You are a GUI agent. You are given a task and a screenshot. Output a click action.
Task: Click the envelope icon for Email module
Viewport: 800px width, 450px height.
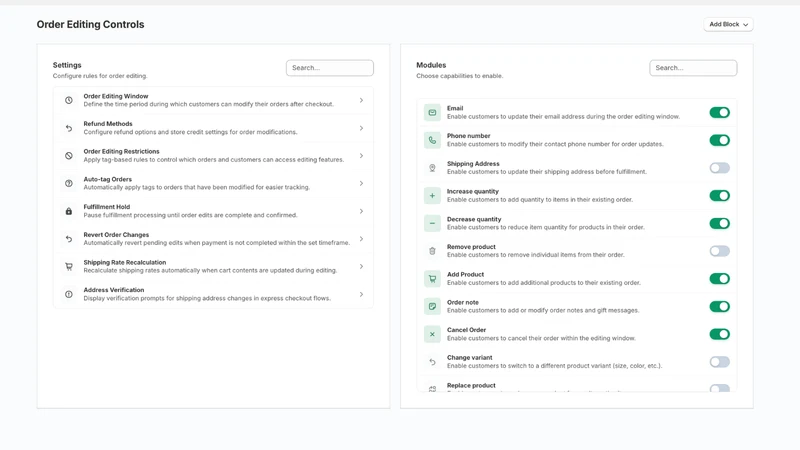[x=432, y=112]
